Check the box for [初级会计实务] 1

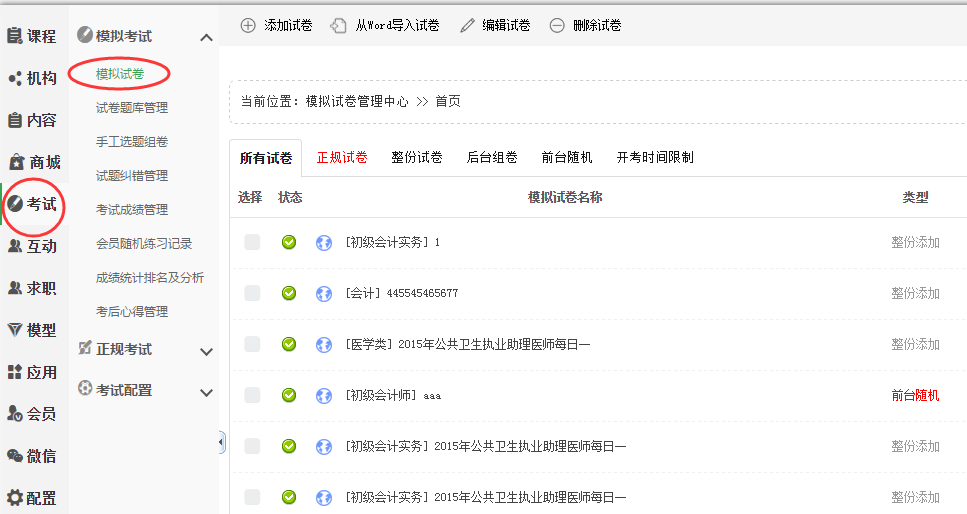tap(252, 242)
